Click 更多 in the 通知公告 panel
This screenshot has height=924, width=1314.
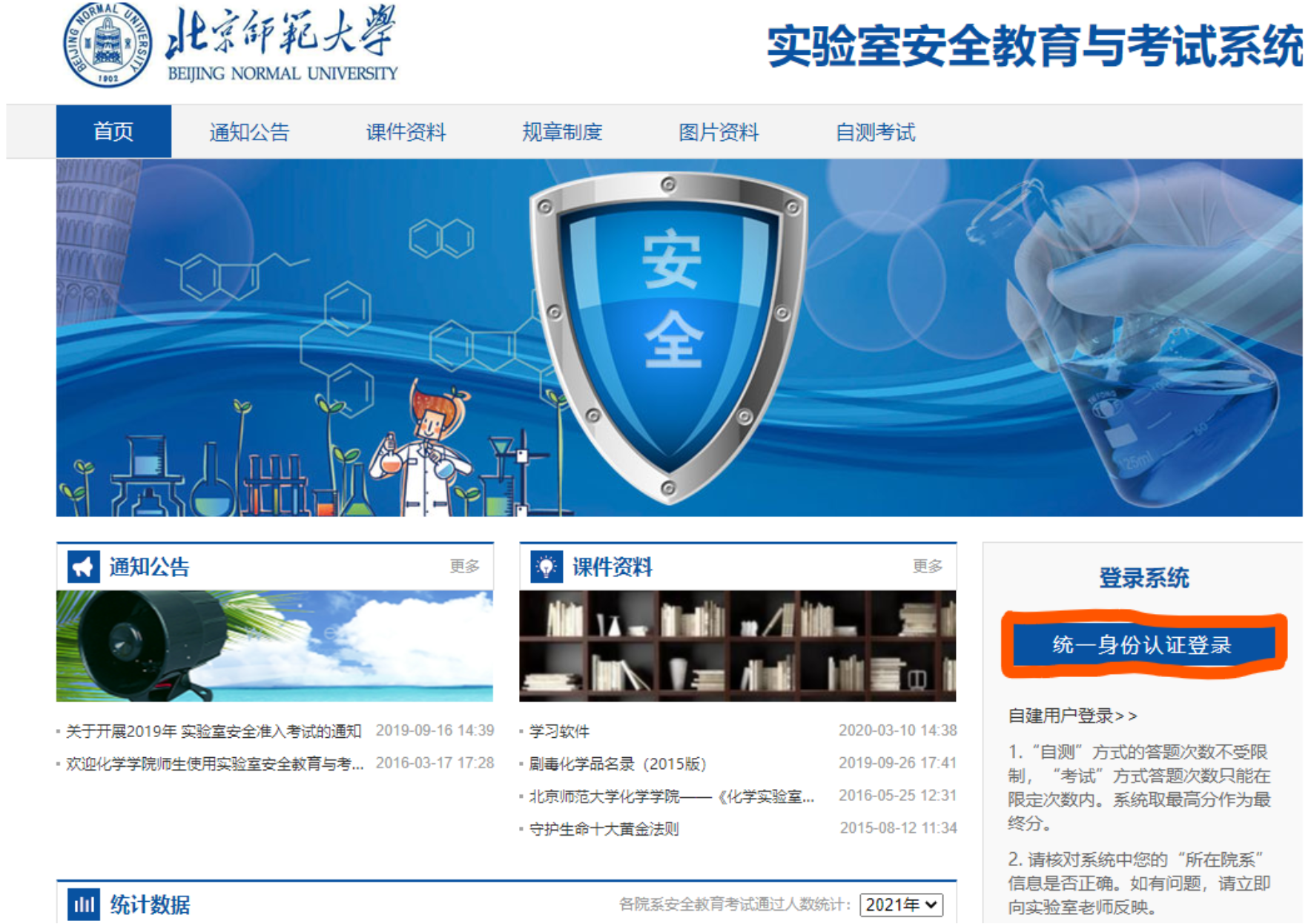(464, 567)
